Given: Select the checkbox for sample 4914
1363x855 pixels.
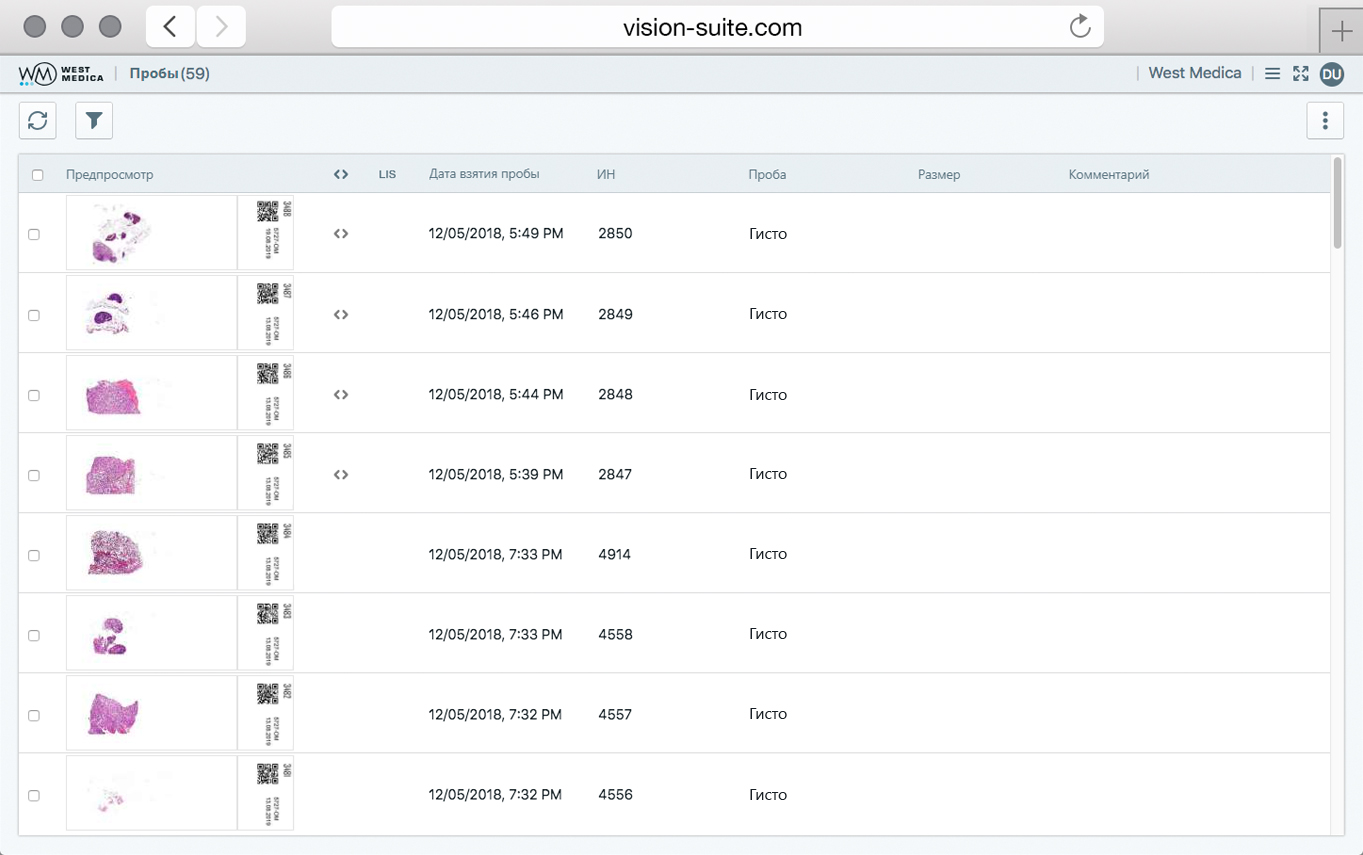Looking at the screenshot, I should pos(34,555).
